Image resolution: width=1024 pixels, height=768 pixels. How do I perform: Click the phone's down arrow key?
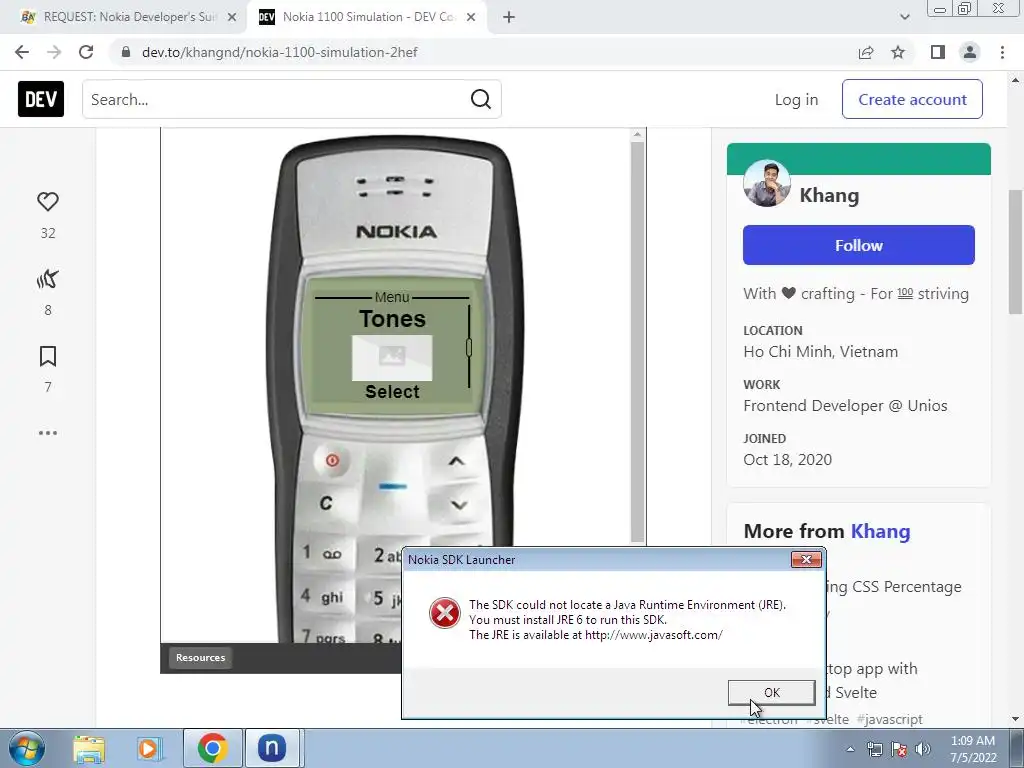[459, 505]
